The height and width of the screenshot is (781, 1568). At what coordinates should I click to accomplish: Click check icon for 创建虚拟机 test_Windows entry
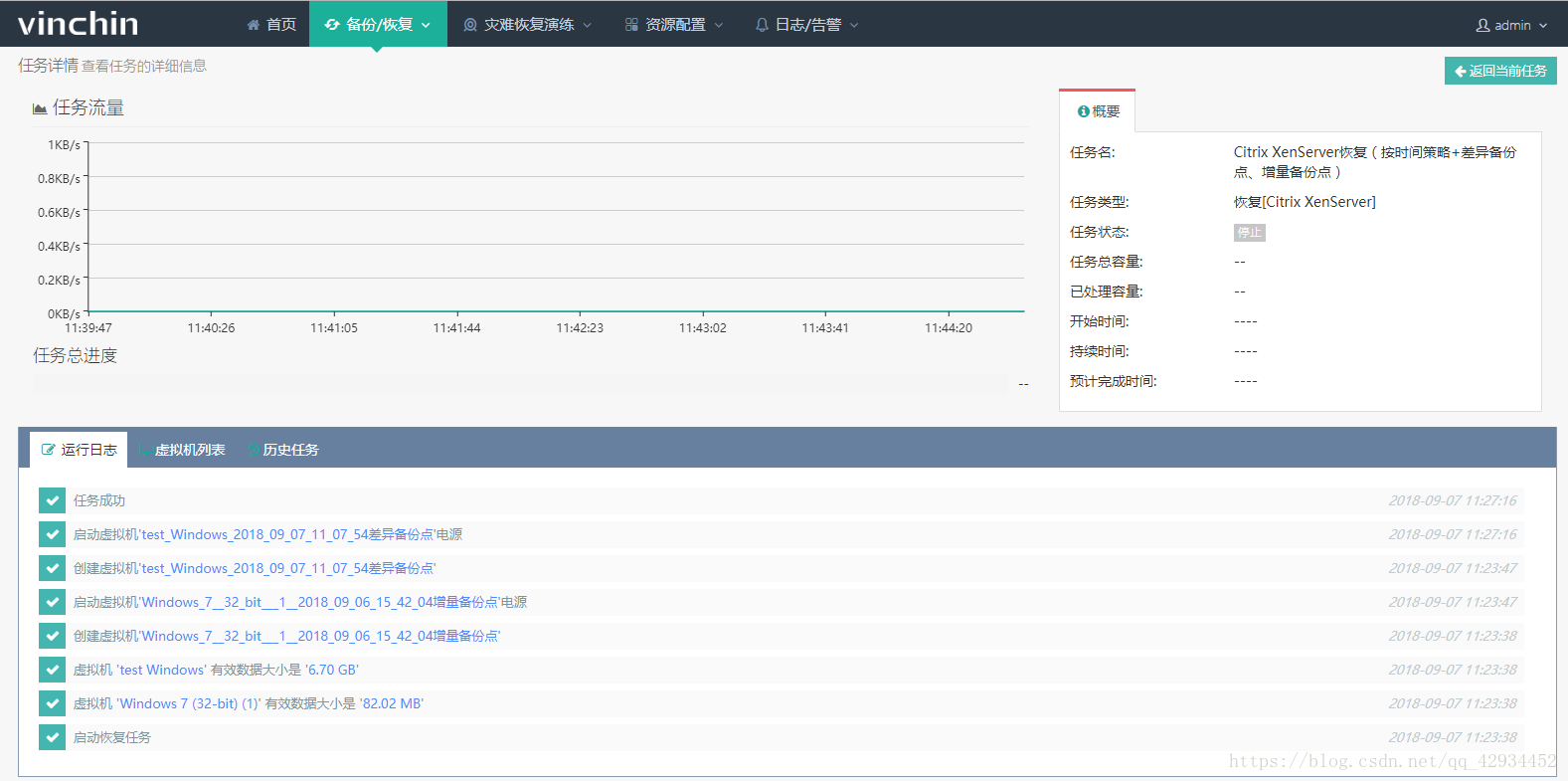(52, 568)
